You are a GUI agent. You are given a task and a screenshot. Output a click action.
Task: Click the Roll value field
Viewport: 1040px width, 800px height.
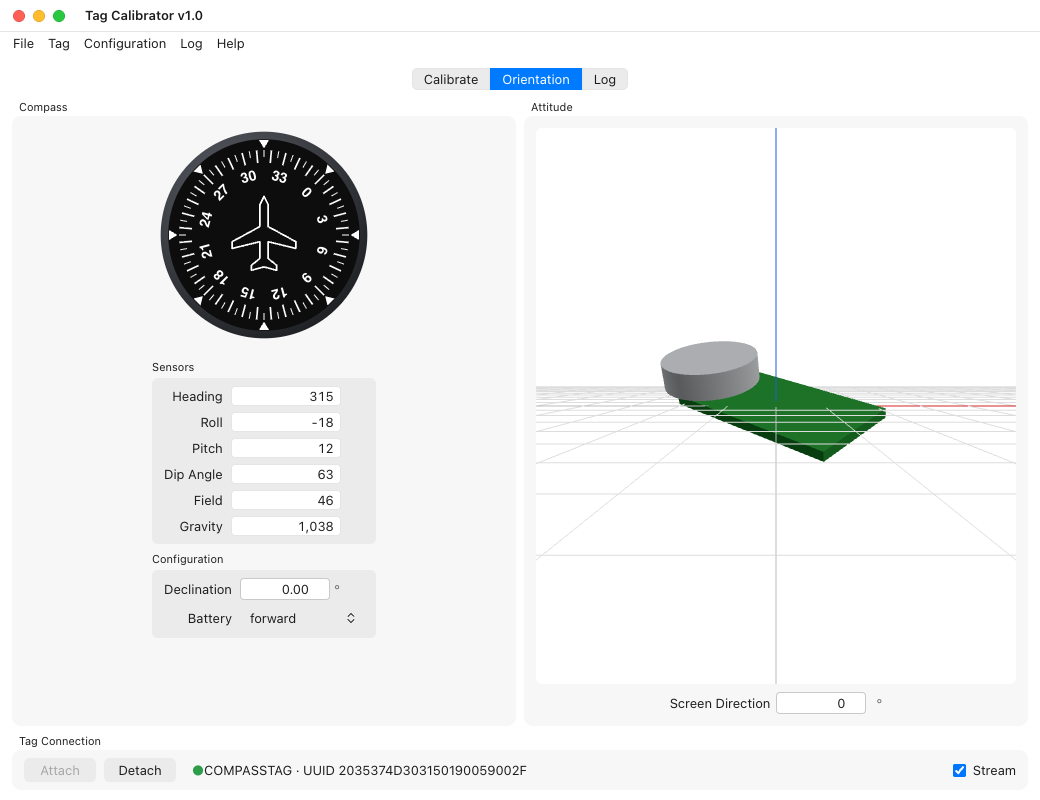(x=286, y=422)
